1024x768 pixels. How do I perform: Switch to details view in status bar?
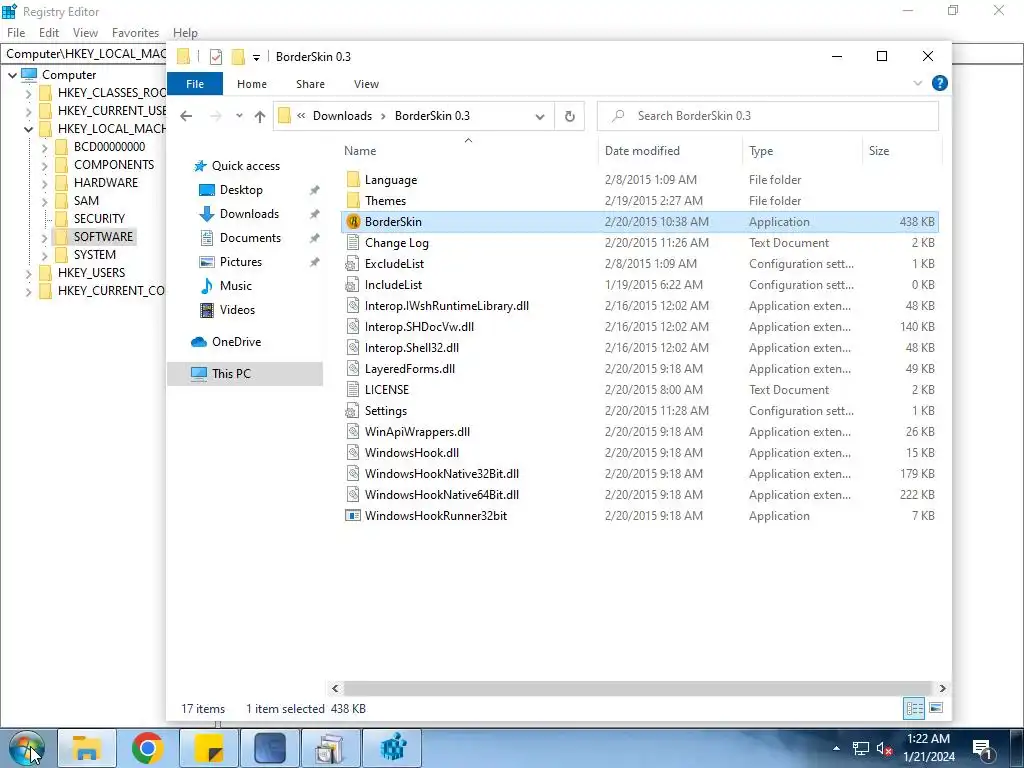[x=914, y=708]
